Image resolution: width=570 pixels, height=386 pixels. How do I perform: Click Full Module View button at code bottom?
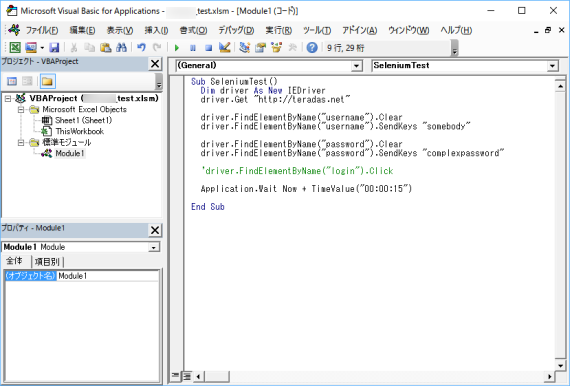point(187,376)
